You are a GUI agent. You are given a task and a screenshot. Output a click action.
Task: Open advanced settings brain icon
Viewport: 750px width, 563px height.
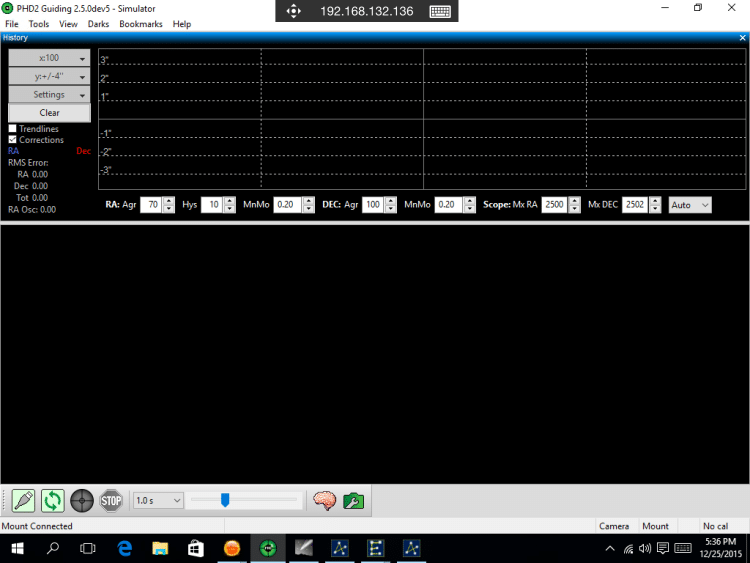324,501
